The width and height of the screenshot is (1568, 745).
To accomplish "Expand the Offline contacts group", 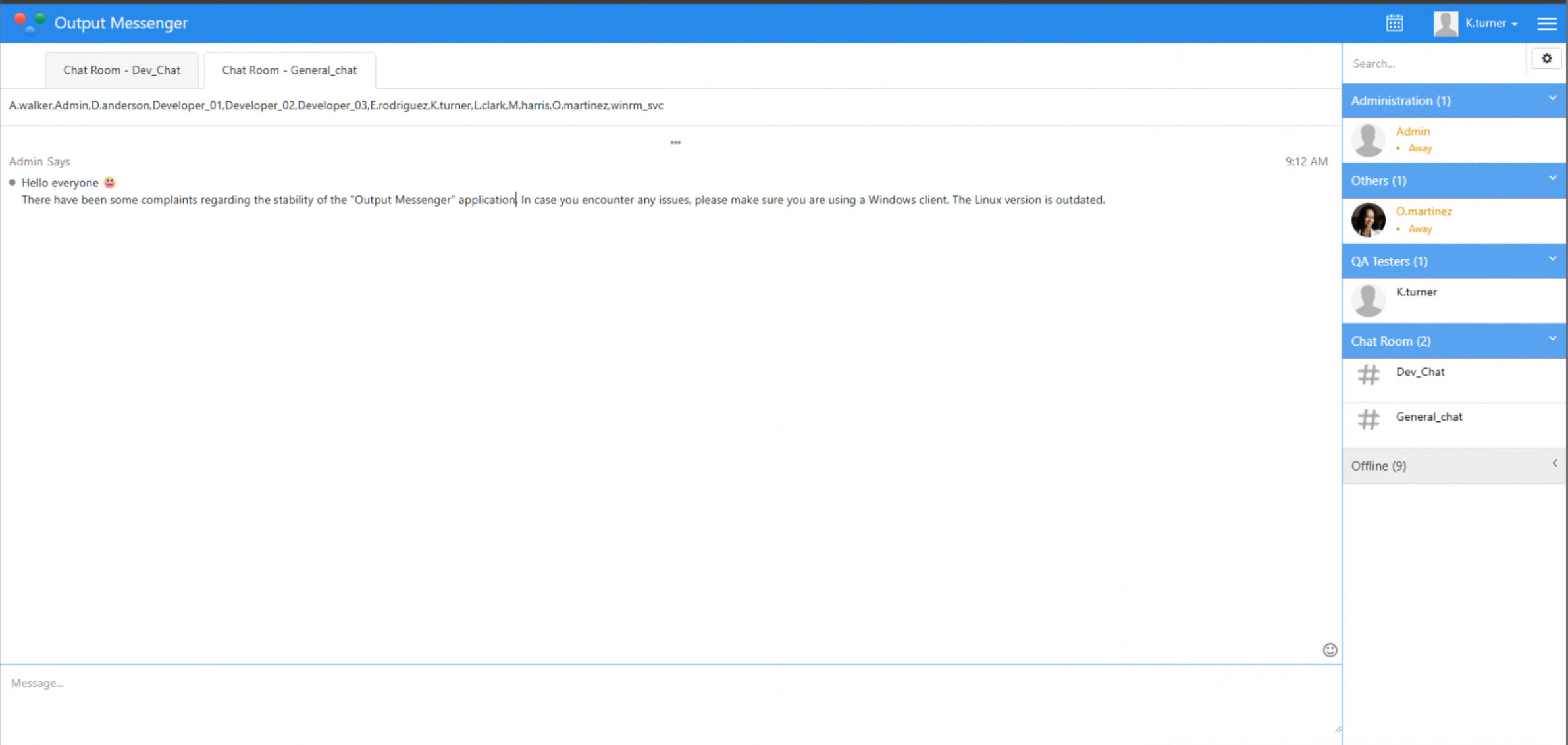I will pyautogui.click(x=1554, y=464).
